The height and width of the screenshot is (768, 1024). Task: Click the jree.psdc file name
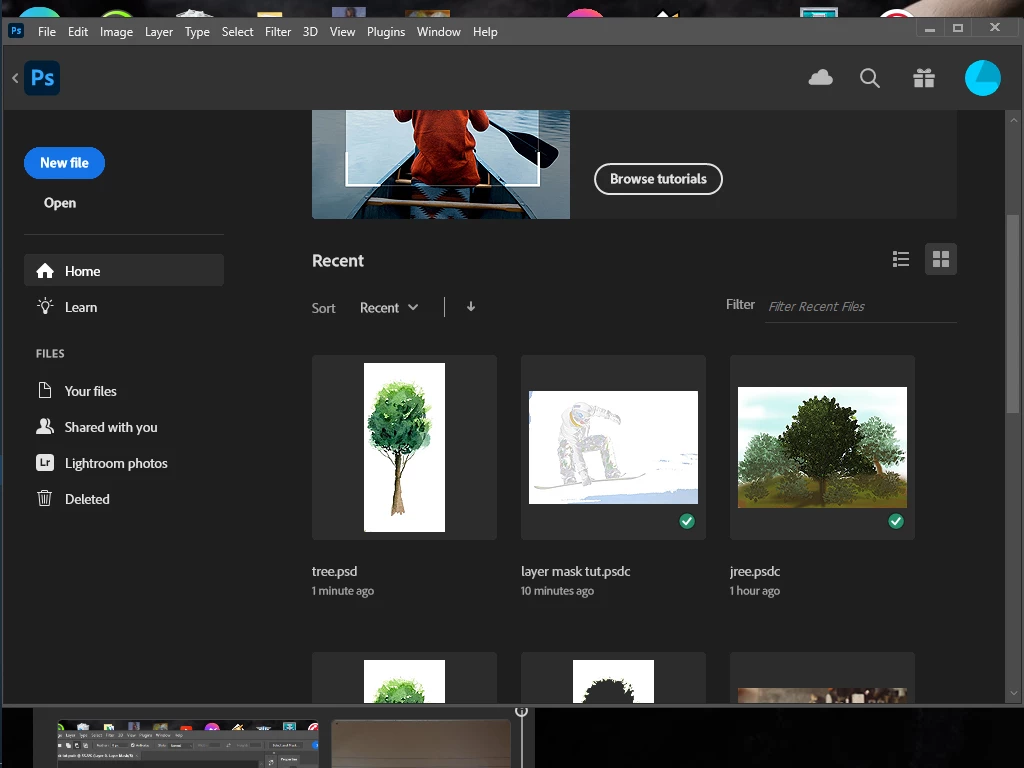tap(754, 571)
